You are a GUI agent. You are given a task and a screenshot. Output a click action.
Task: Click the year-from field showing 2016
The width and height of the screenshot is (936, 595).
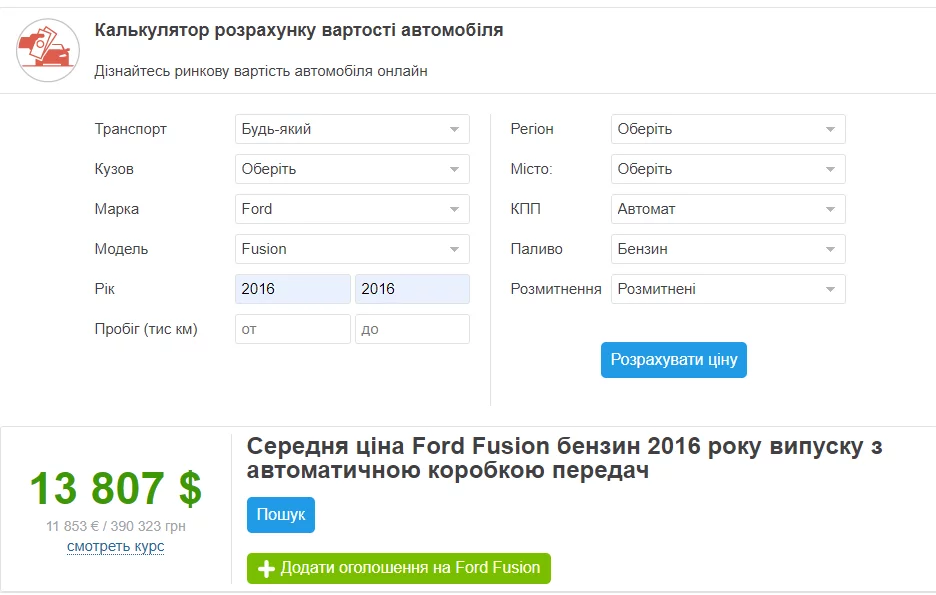[x=293, y=289]
